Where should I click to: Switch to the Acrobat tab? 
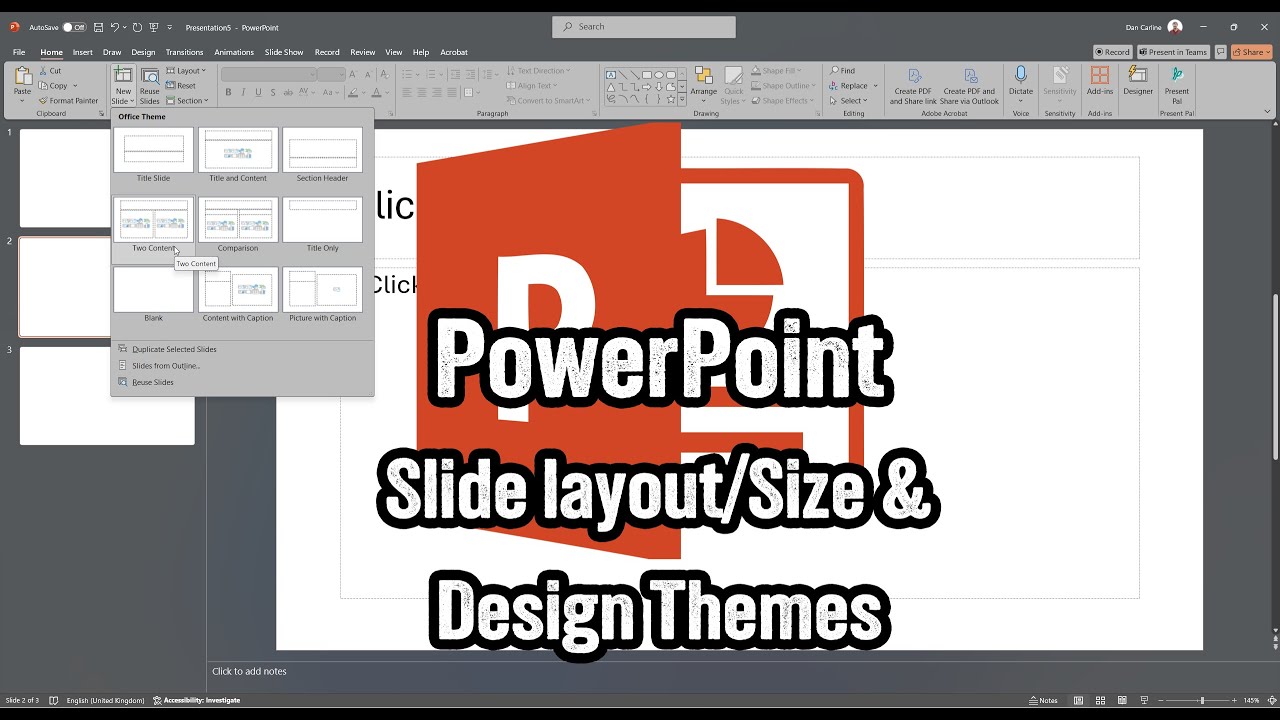[454, 52]
